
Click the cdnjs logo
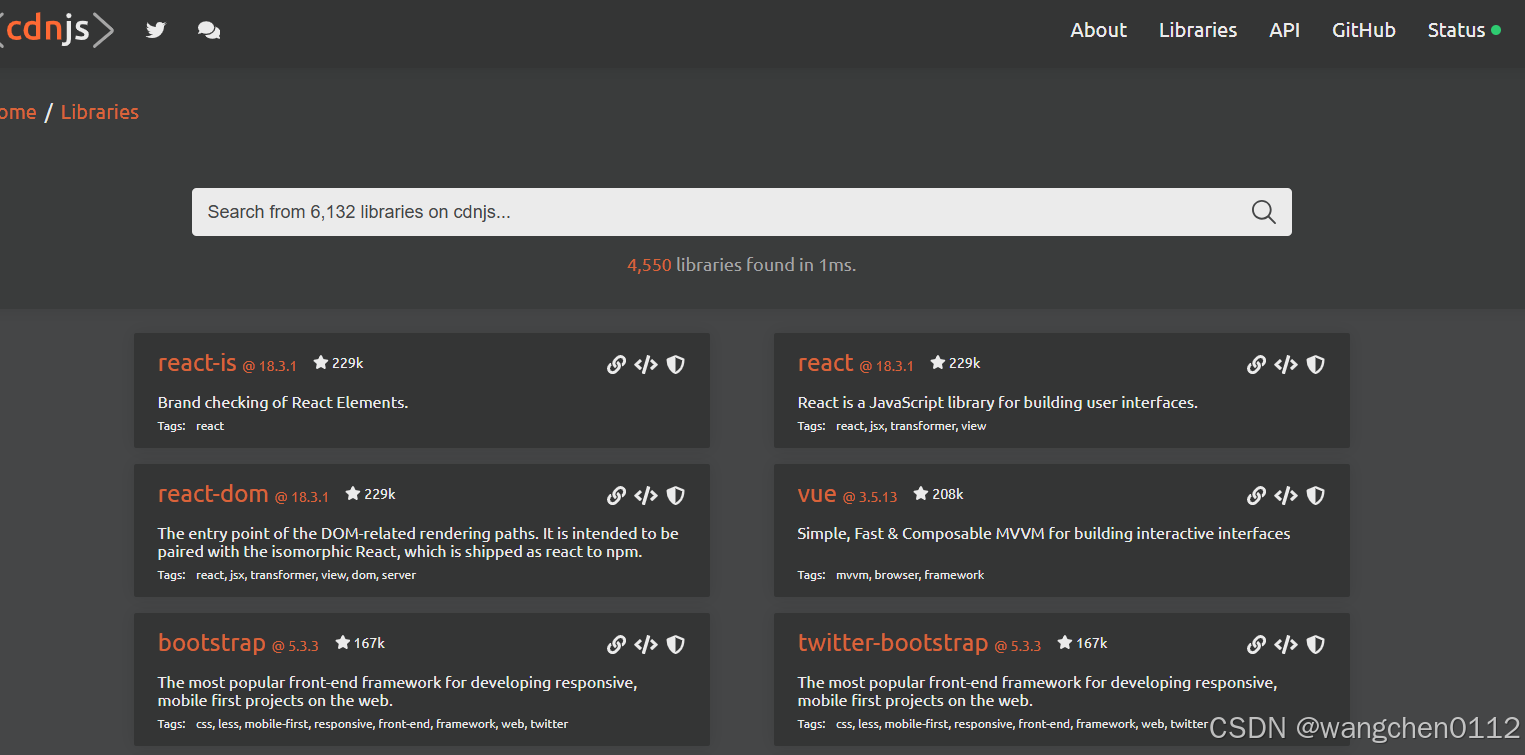(x=57, y=30)
